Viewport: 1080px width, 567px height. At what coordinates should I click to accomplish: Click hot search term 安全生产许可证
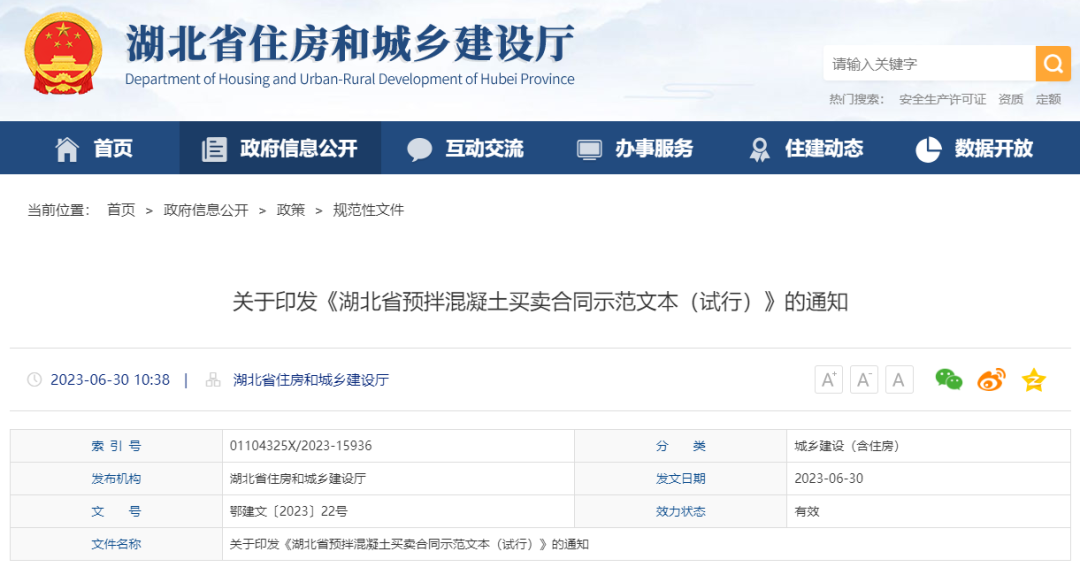pyautogui.click(x=942, y=99)
